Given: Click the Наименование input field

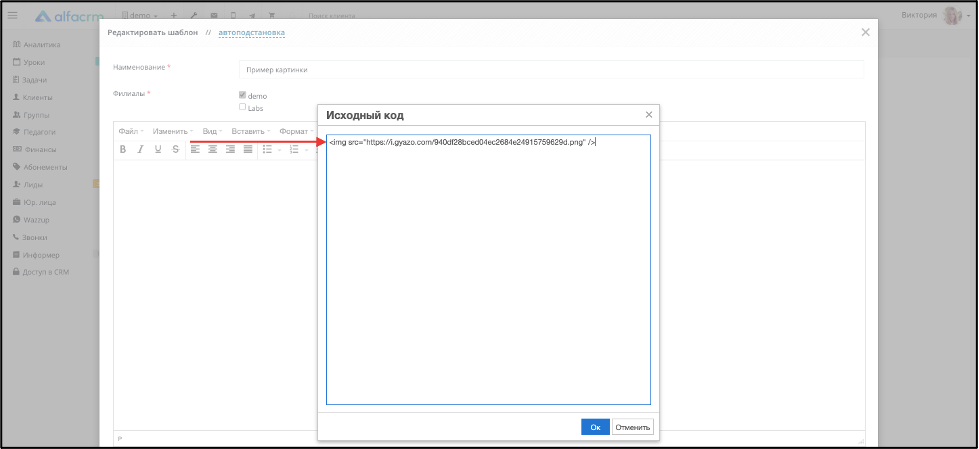Looking at the screenshot, I should coord(551,70).
